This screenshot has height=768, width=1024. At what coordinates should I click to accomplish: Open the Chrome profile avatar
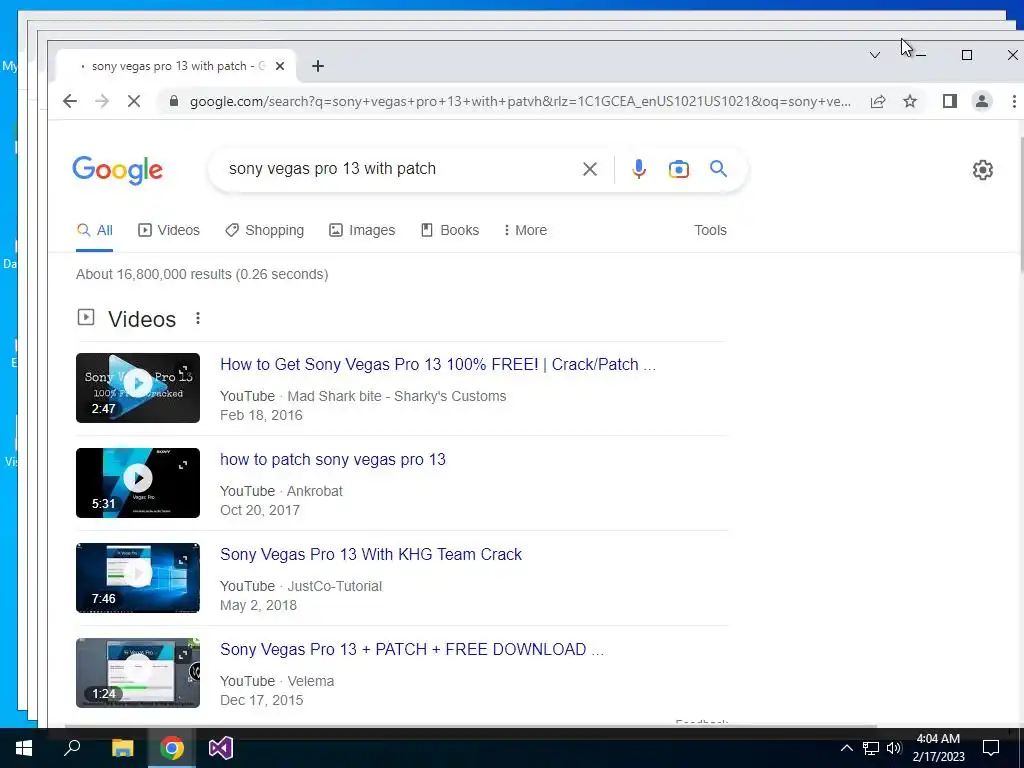(982, 101)
